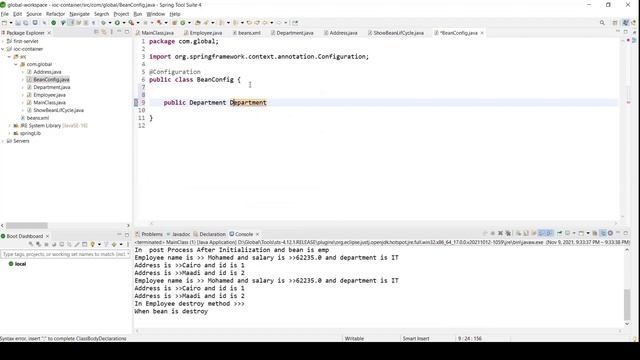
Task: Toggle Word Wrap in Console toolbar
Action: [x=533, y=233]
